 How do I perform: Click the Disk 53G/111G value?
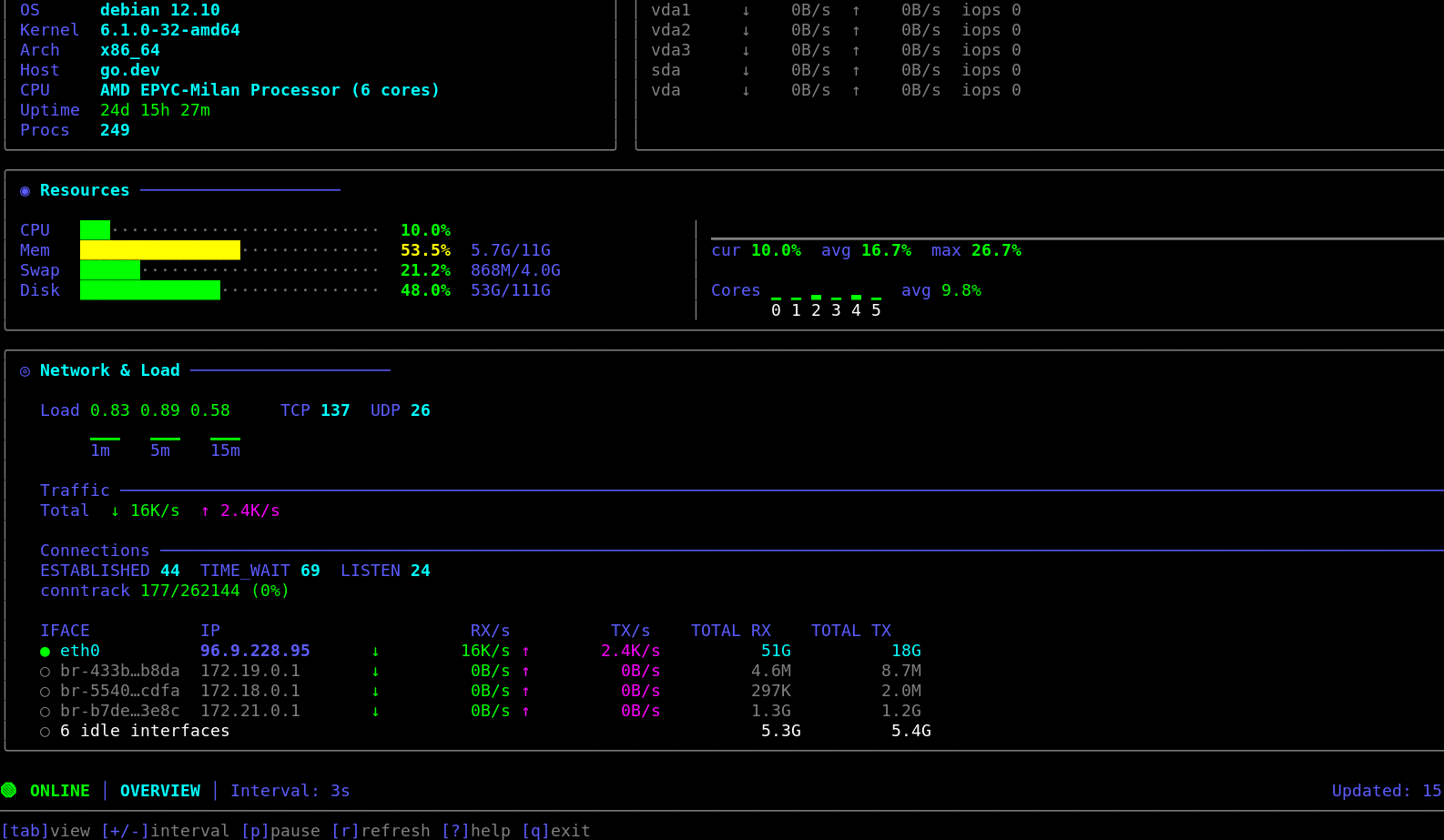tap(511, 290)
